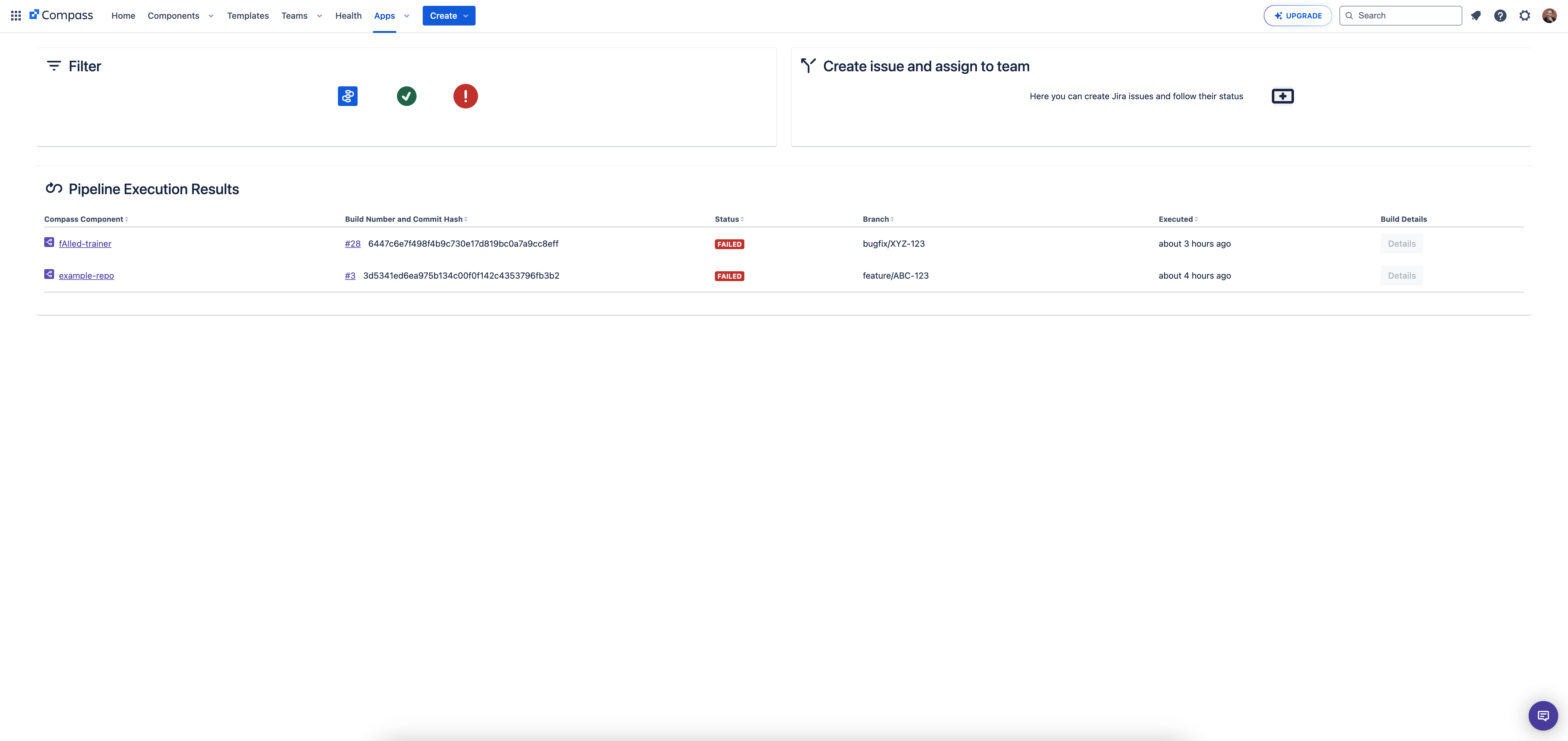Open the Templates menu item
The height and width of the screenshot is (741, 1568).
[248, 16]
